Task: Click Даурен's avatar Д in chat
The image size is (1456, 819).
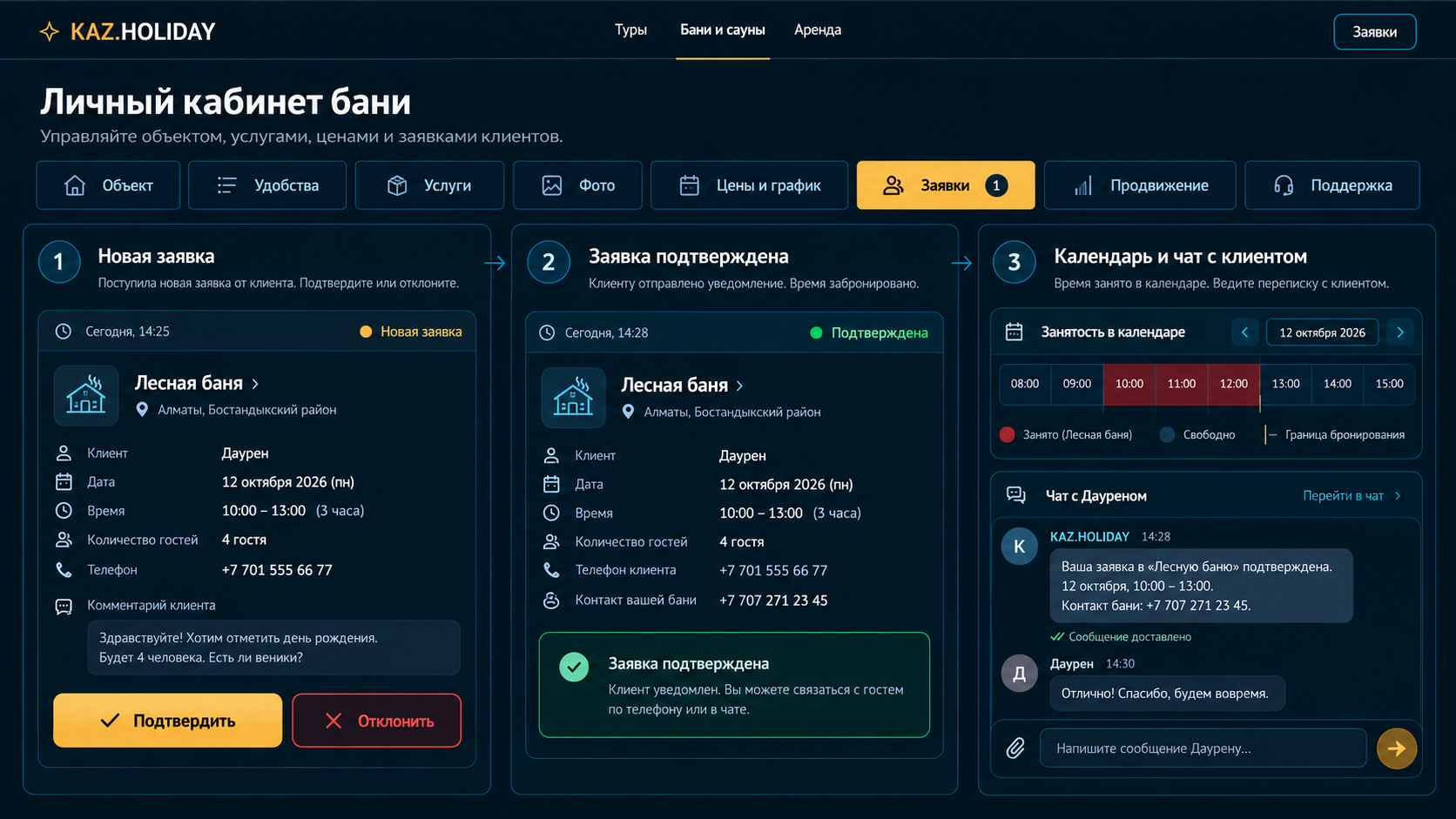Action: 1019,674
